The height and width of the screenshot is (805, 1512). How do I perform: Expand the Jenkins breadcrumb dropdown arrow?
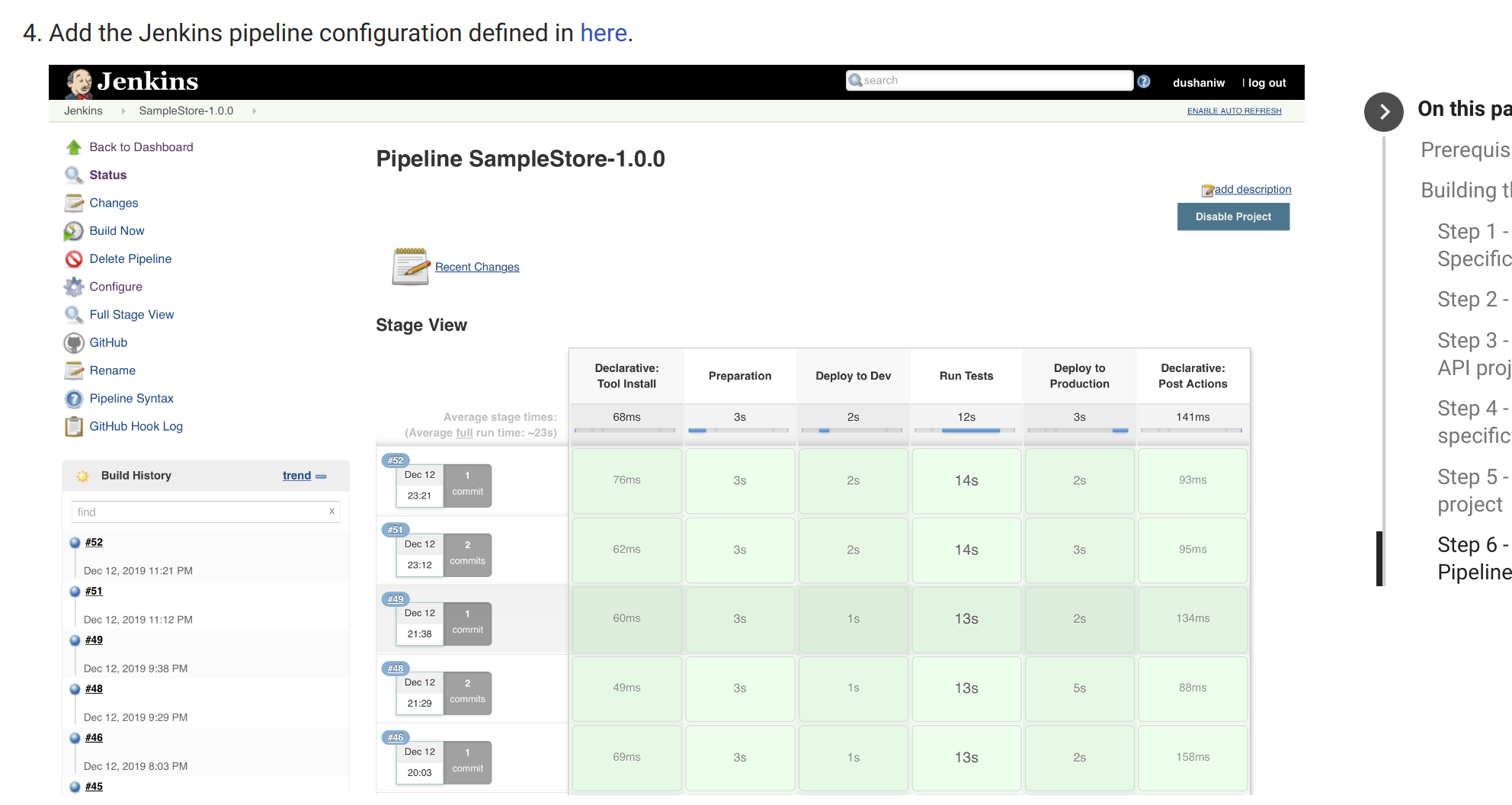pyautogui.click(x=123, y=111)
